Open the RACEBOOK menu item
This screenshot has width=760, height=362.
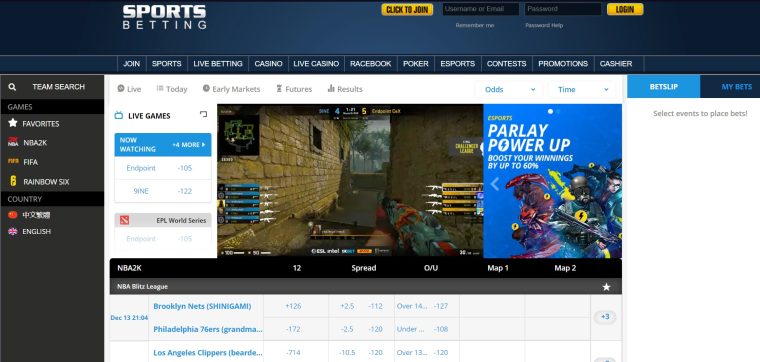pos(370,64)
